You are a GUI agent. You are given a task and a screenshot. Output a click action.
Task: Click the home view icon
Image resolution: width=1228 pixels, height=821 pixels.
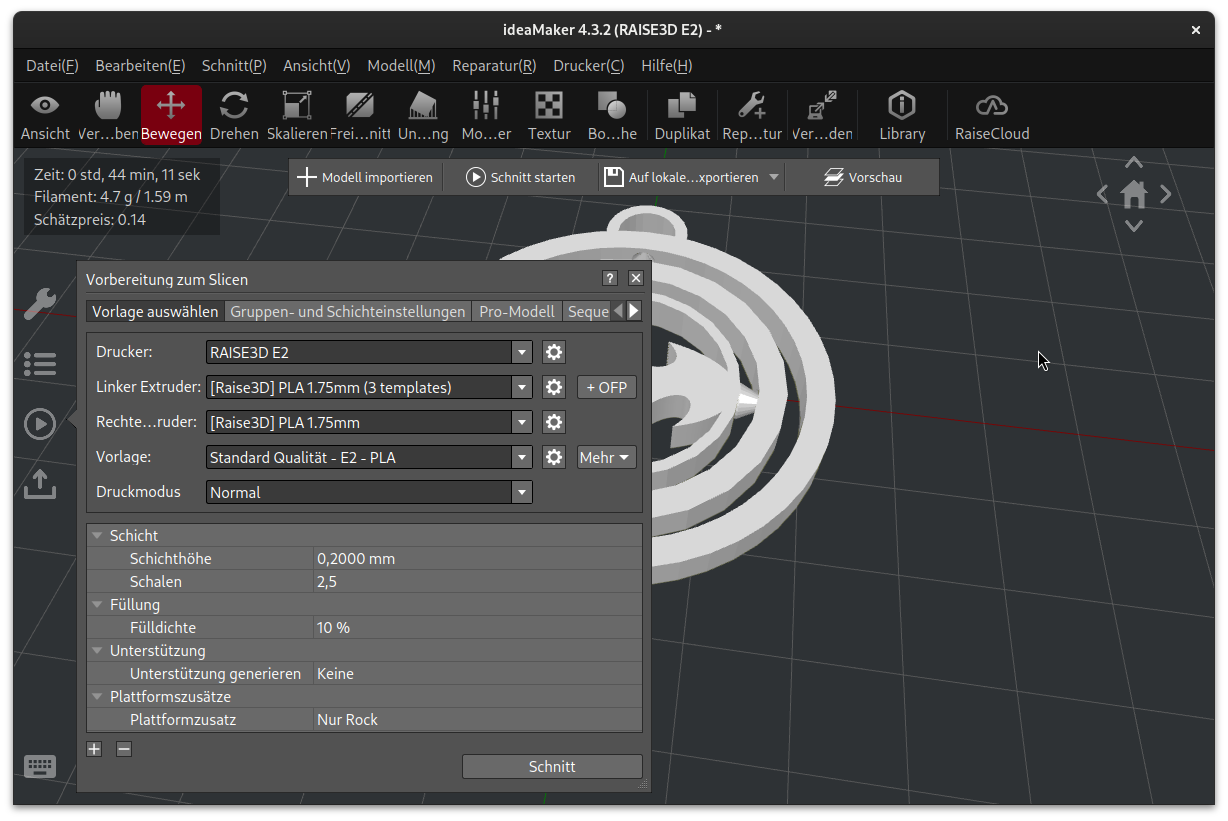1133,194
